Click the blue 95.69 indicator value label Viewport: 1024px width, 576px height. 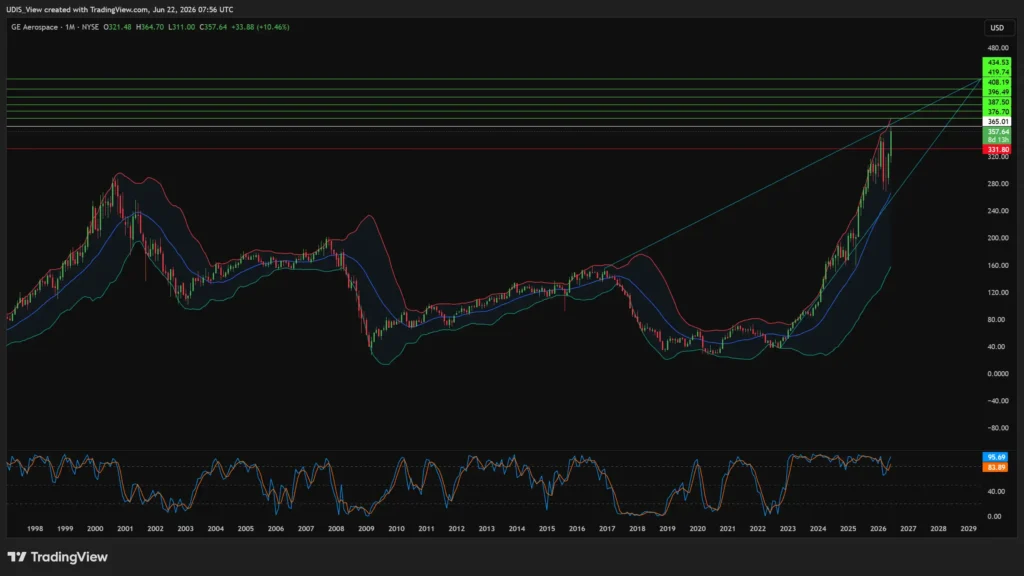(995, 457)
